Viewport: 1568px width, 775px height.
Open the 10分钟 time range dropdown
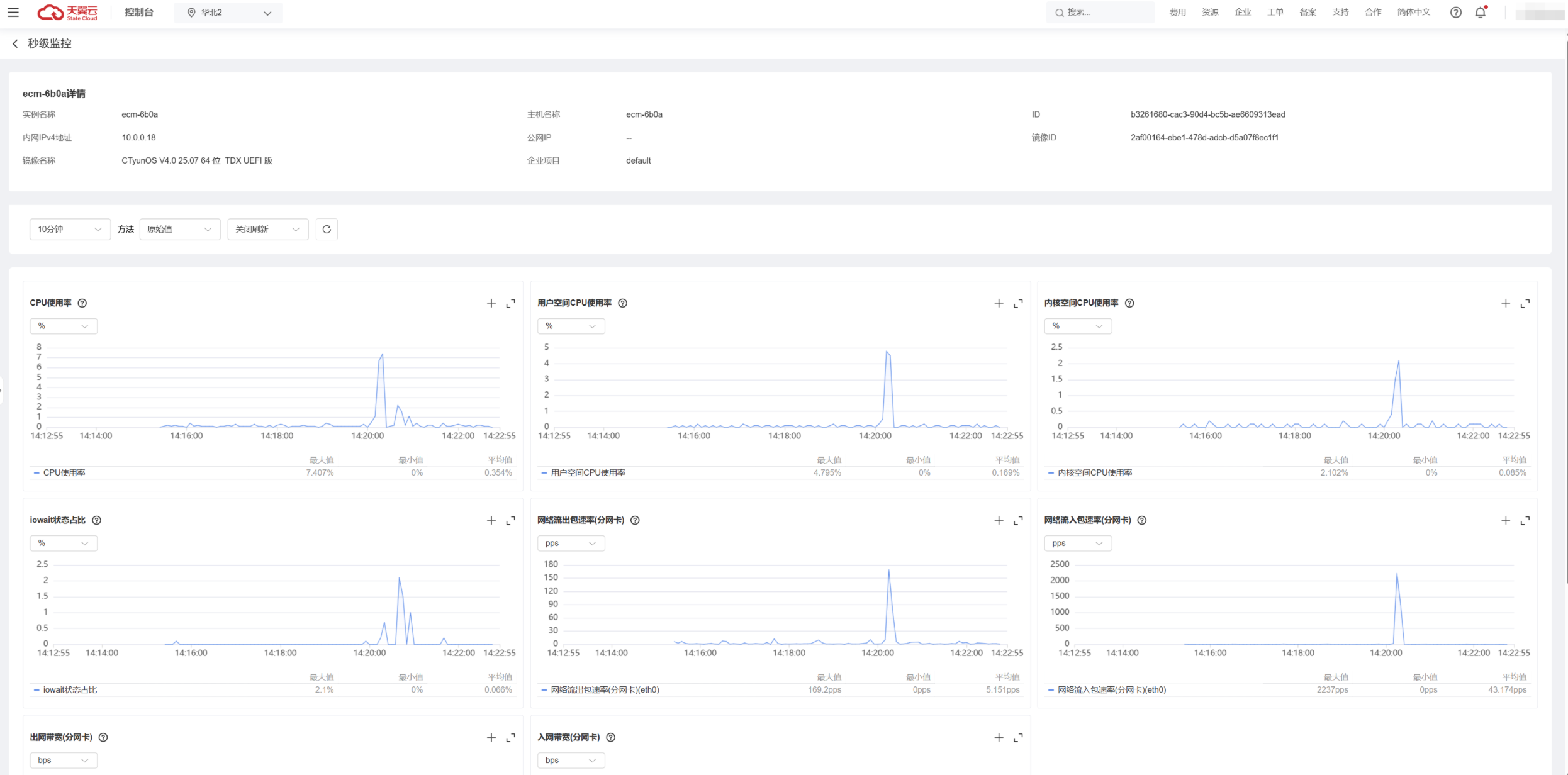(x=70, y=229)
